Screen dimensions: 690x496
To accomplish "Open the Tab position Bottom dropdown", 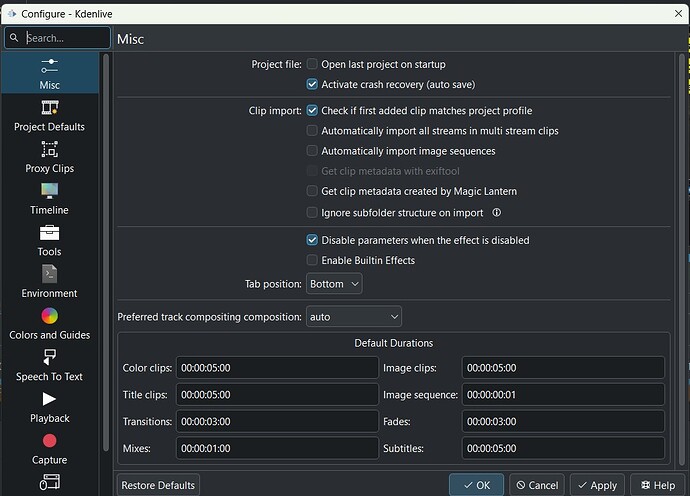I will (x=334, y=284).
